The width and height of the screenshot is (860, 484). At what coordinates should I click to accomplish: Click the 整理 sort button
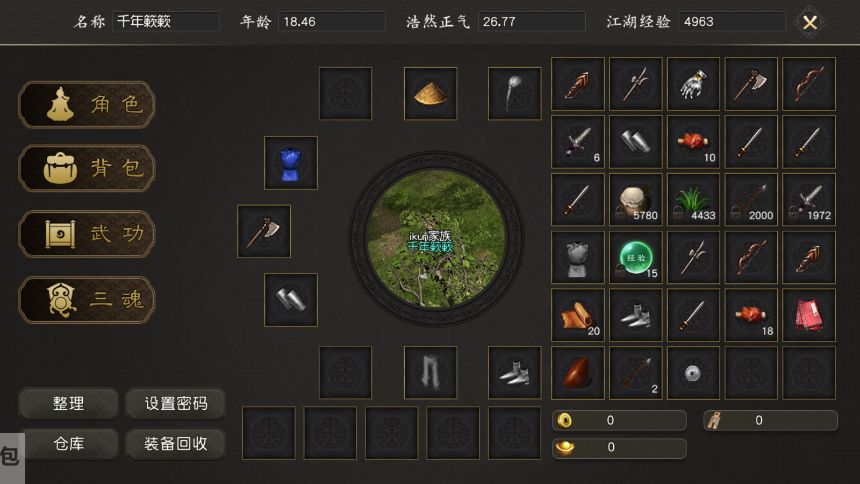pyautogui.click(x=69, y=404)
